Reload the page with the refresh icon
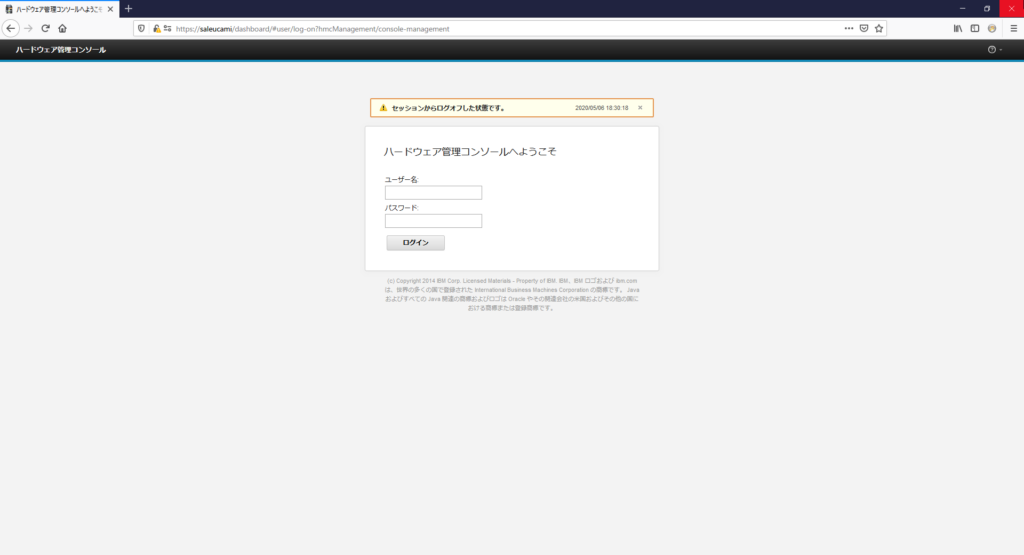Viewport: 1024px width, 555px height. coord(45,29)
